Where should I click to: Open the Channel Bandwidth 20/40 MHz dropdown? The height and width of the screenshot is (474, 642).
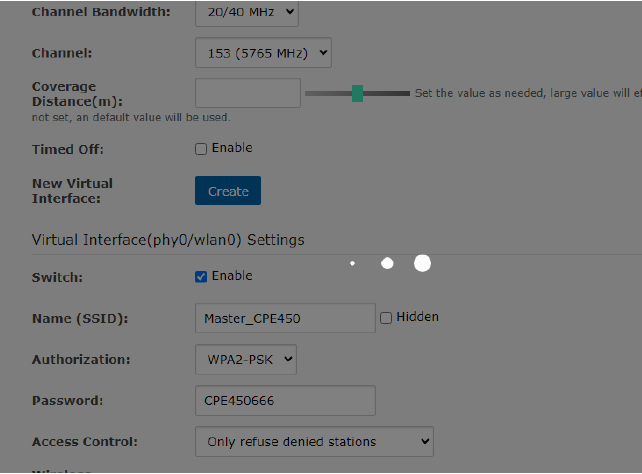(246, 12)
